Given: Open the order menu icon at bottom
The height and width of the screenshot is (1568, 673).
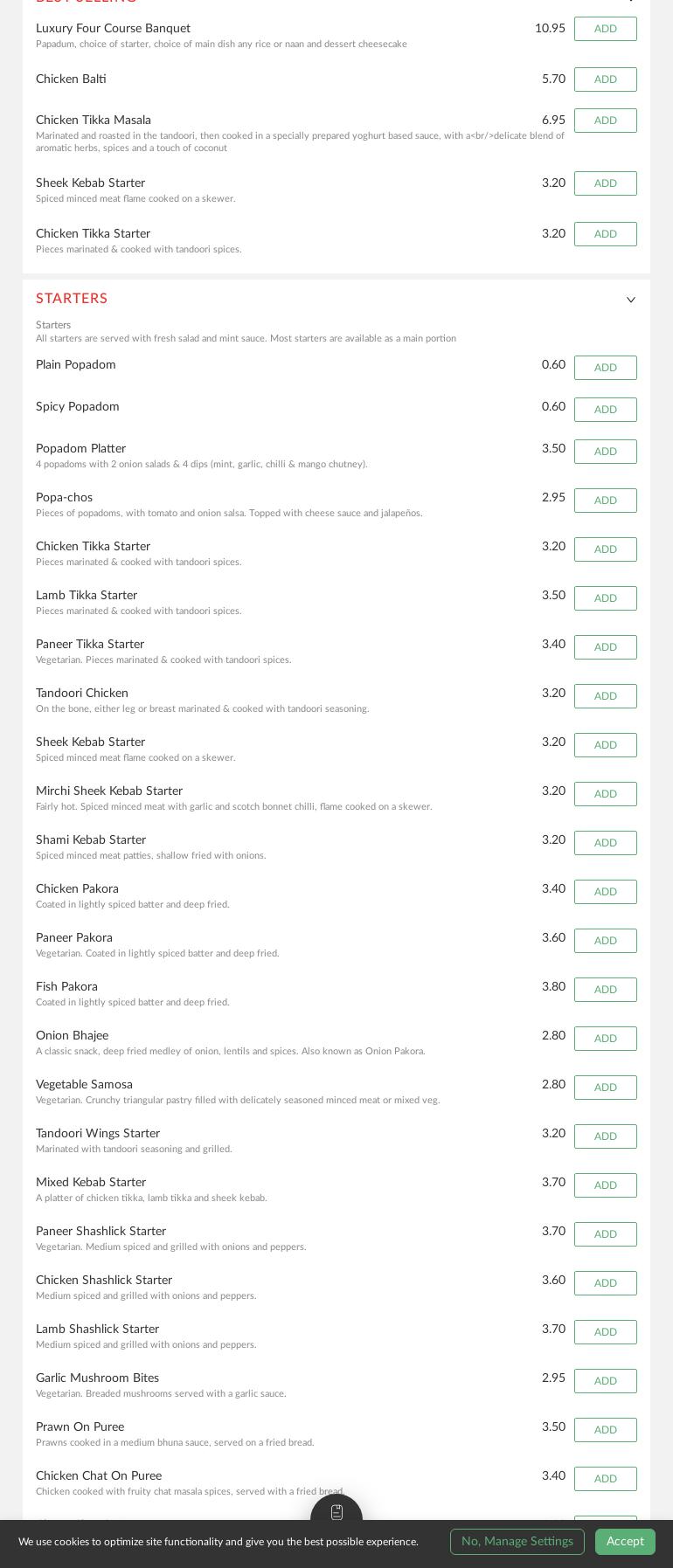Looking at the screenshot, I should pyautogui.click(x=336, y=1511).
